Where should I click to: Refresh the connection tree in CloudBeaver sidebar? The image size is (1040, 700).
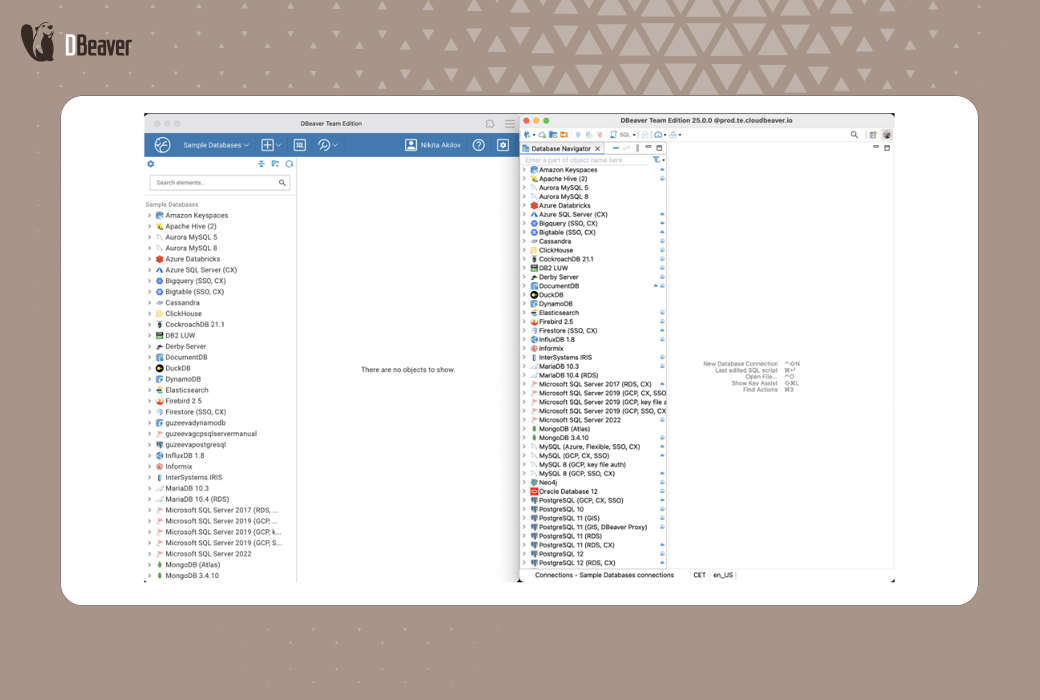click(x=289, y=163)
